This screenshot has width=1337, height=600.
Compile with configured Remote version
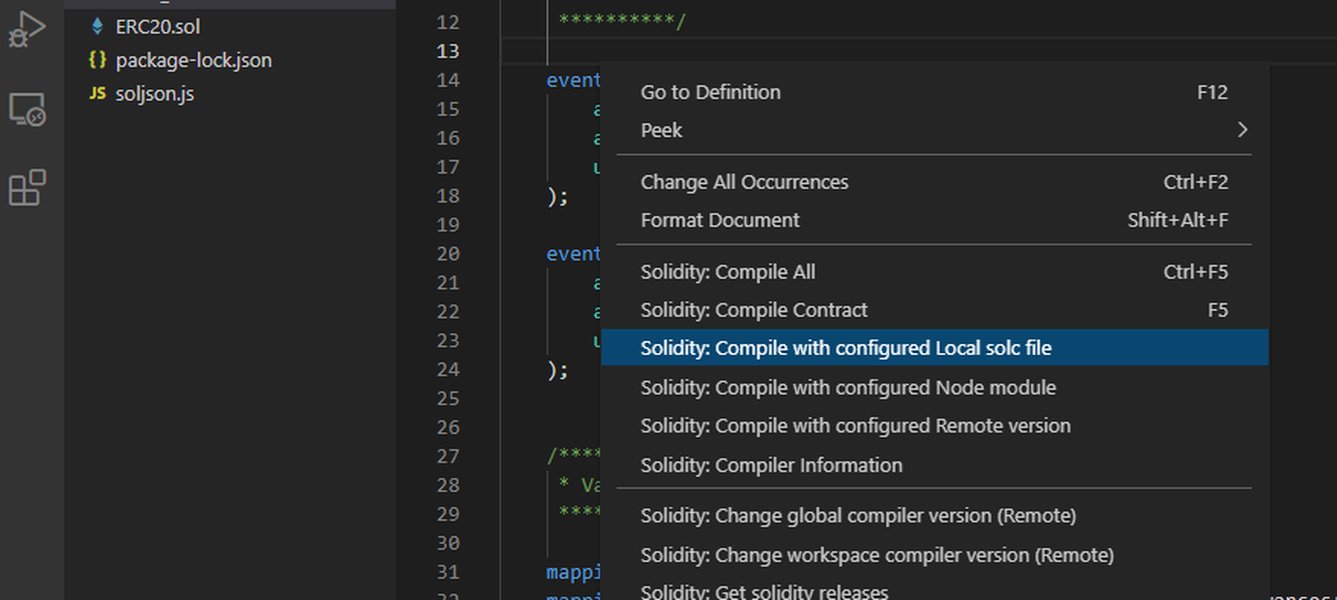coord(934,426)
